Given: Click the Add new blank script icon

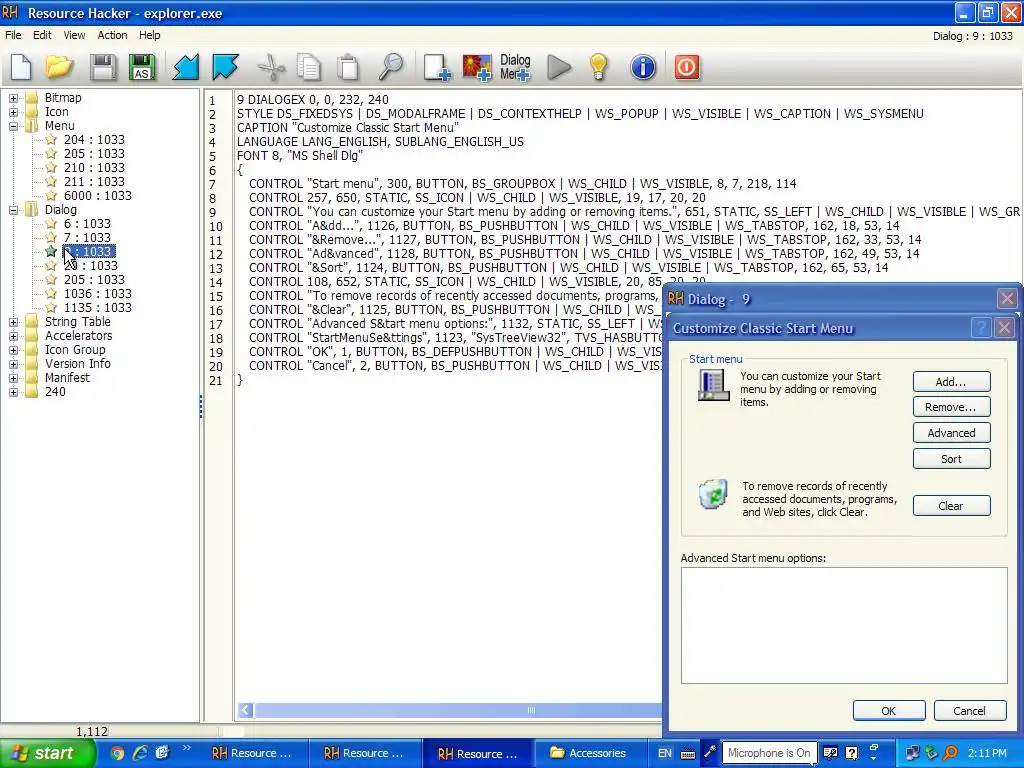Looking at the screenshot, I should click(x=436, y=67).
